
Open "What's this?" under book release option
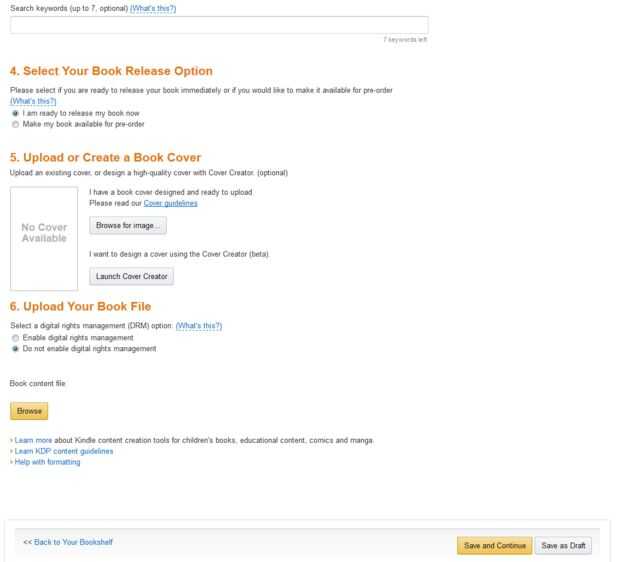point(33,101)
